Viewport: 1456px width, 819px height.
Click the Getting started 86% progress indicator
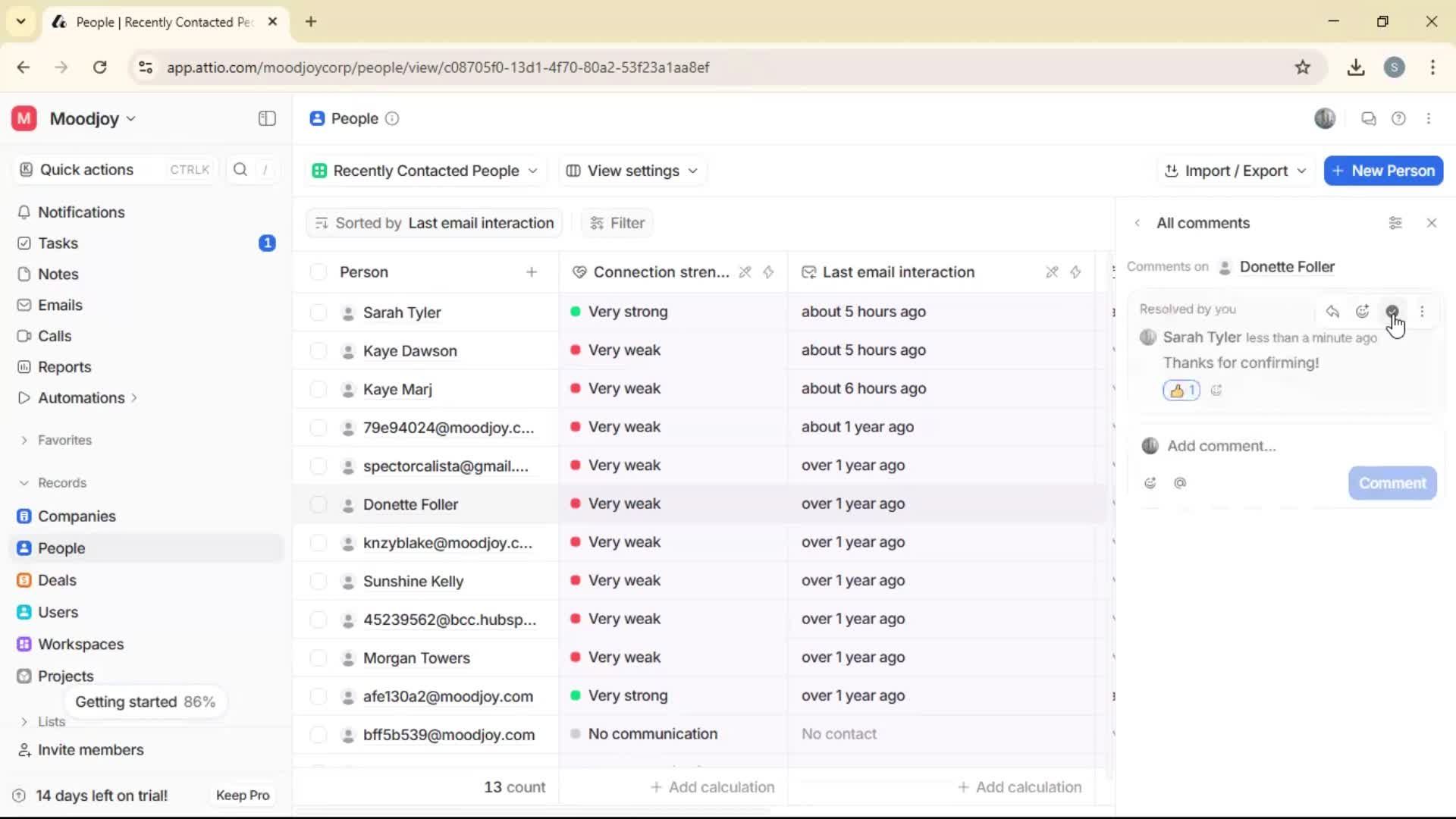(x=146, y=701)
